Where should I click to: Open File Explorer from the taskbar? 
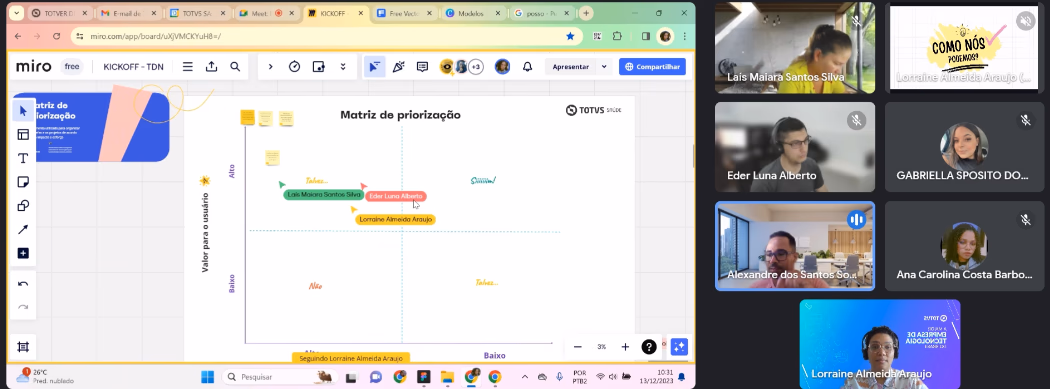(x=447, y=377)
